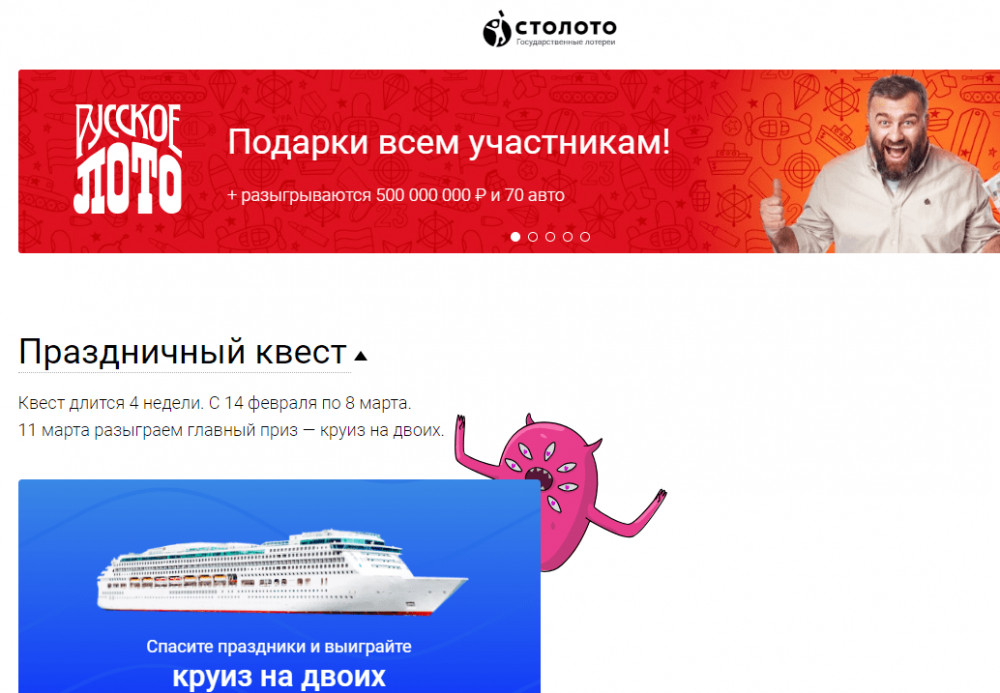Click the main prize draw date text
This screenshot has height=693, width=1000.
pos(232,430)
